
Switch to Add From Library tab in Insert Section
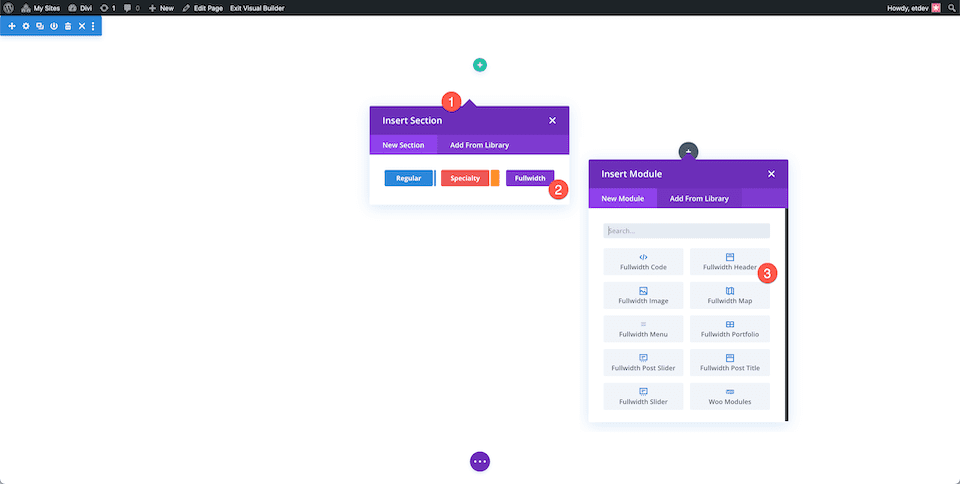click(x=479, y=145)
